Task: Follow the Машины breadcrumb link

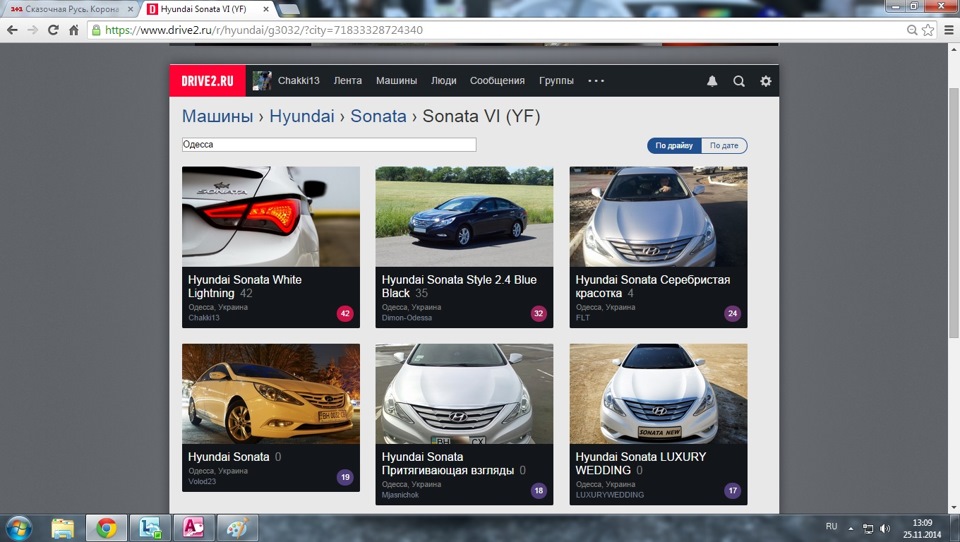Action: (x=217, y=116)
